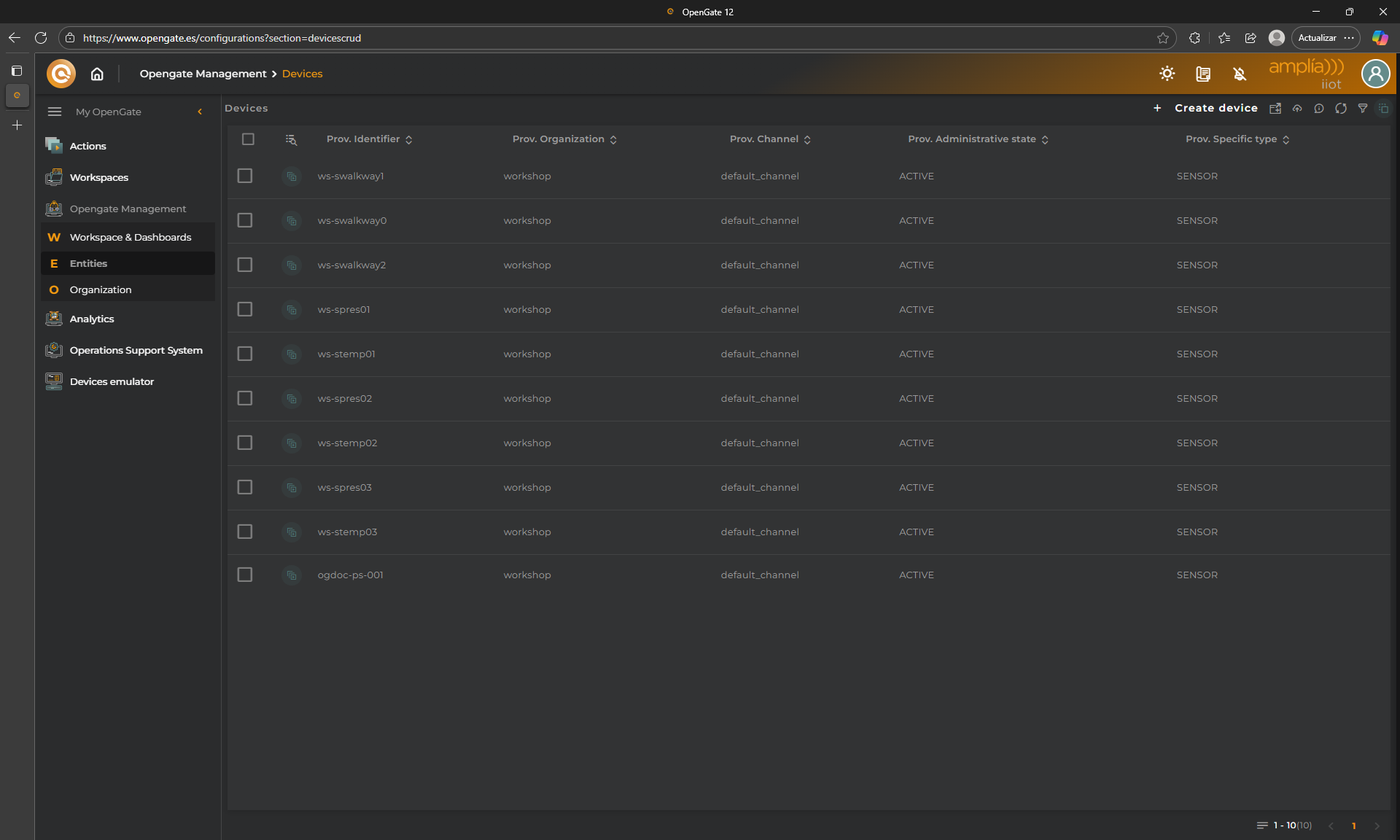The image size is (1400, 840).
Task: Check the ws-swalkway1 row checkbox
Action: pos(245,176)
